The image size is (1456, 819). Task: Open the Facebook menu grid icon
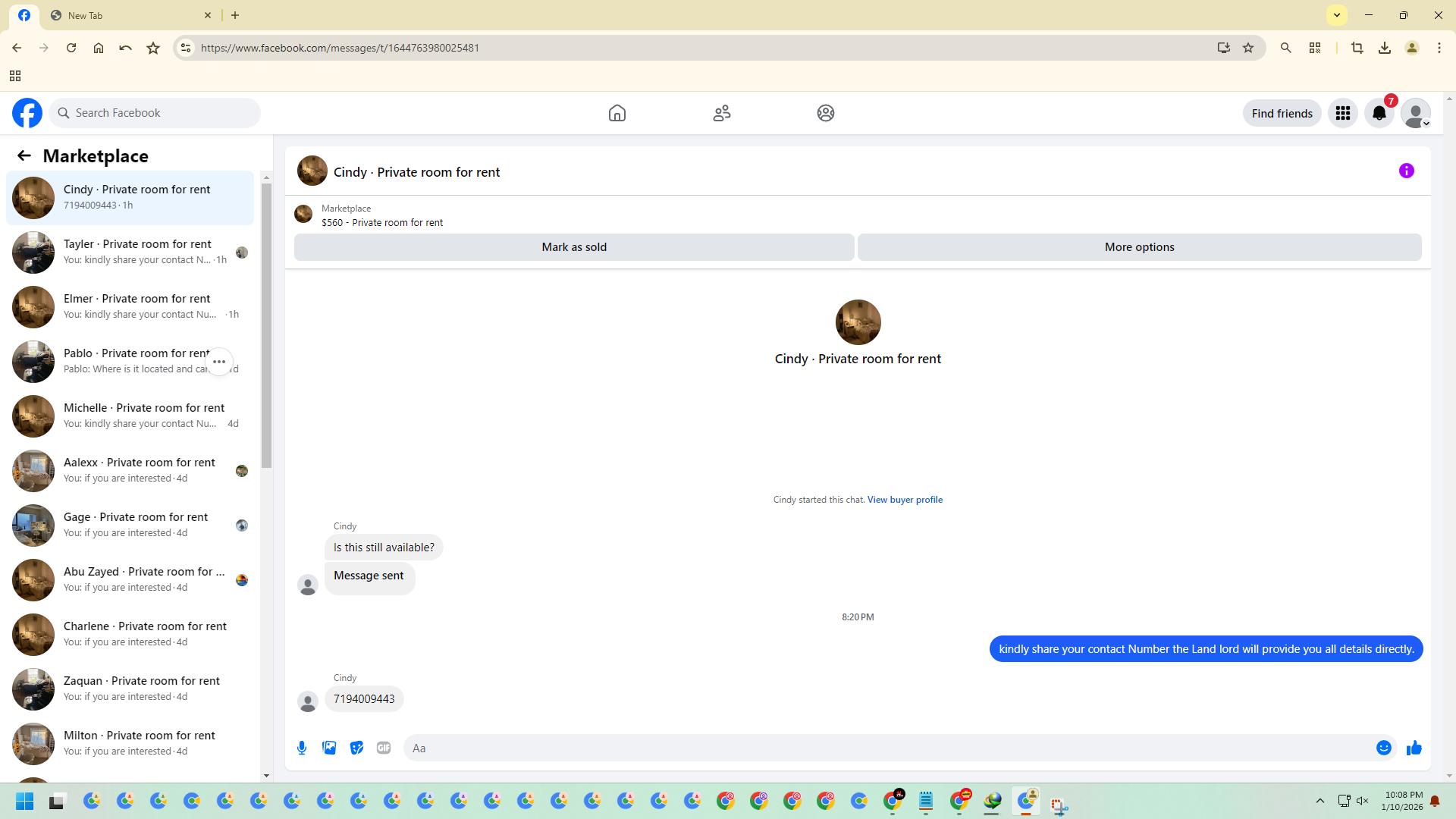pyautogui.click(x=1342, y=114)
